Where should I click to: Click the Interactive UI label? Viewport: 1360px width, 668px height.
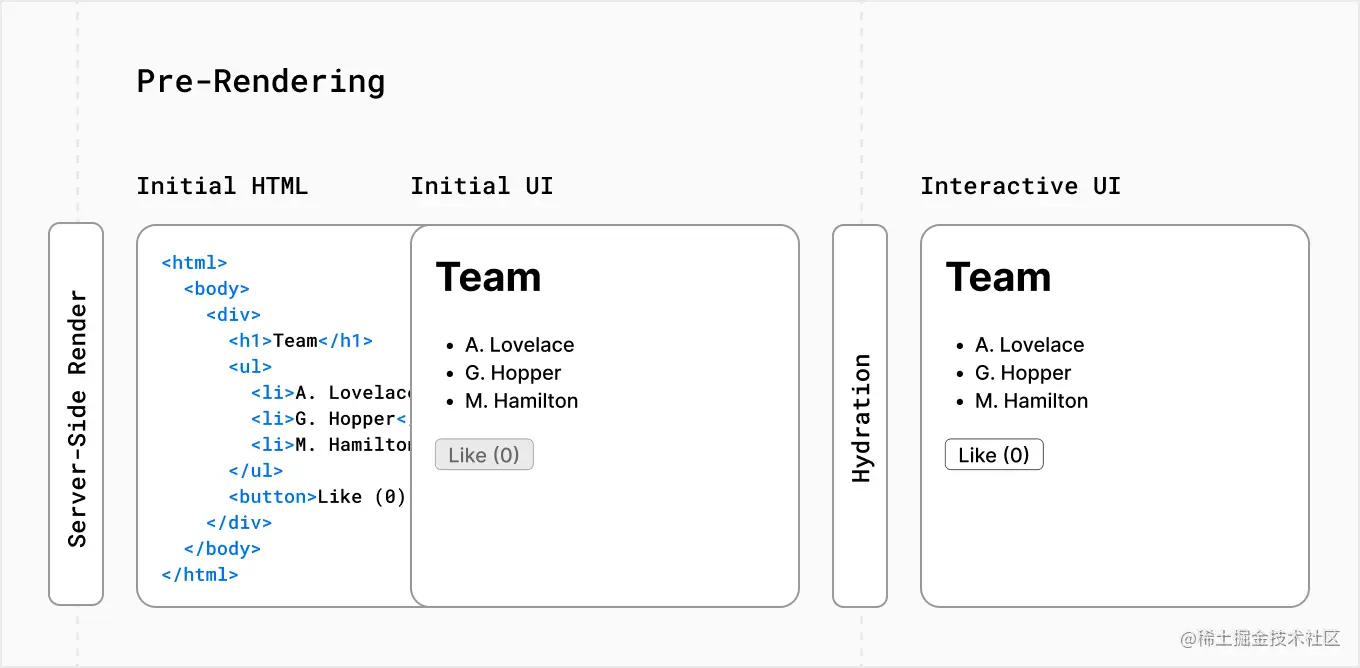point(1020,186)
